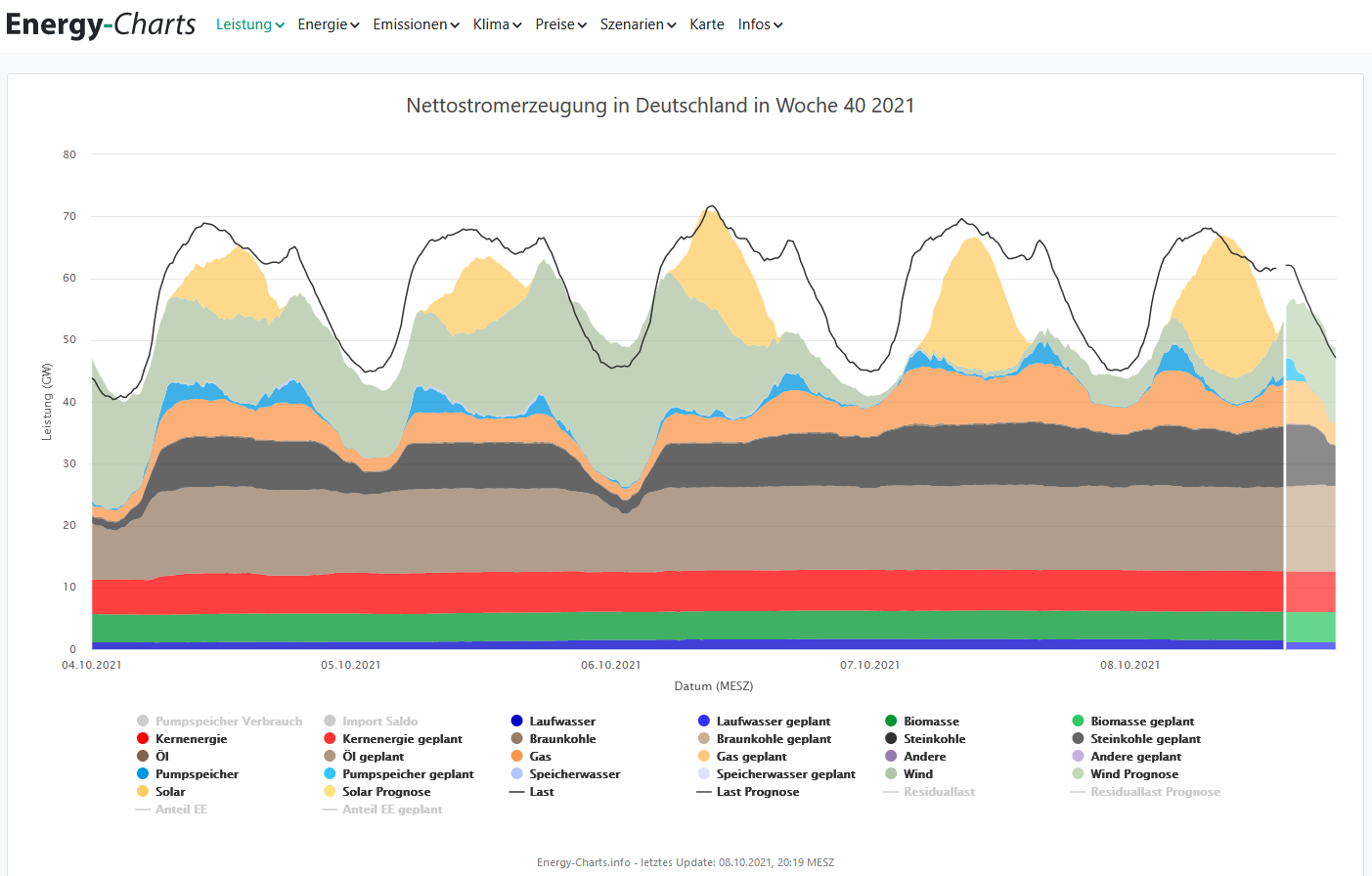Hide the Laufwasser geplant series
Screen dimensions: 1372x876
[x=764, y=722]
